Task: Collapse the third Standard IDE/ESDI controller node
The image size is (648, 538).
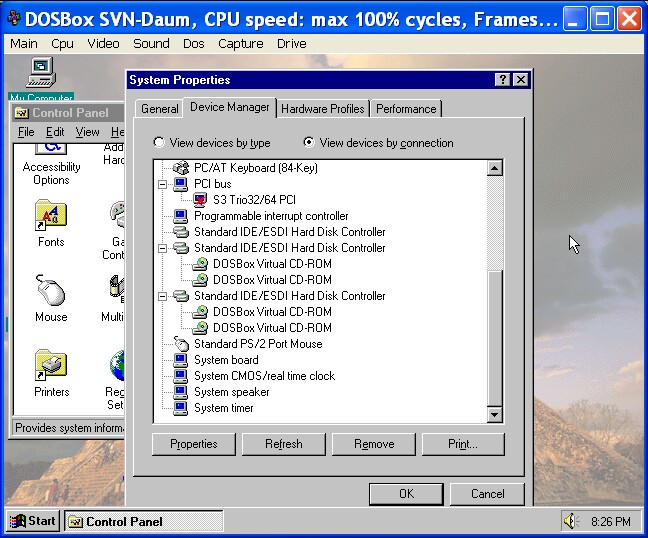Action: click(x=163, y=296)
